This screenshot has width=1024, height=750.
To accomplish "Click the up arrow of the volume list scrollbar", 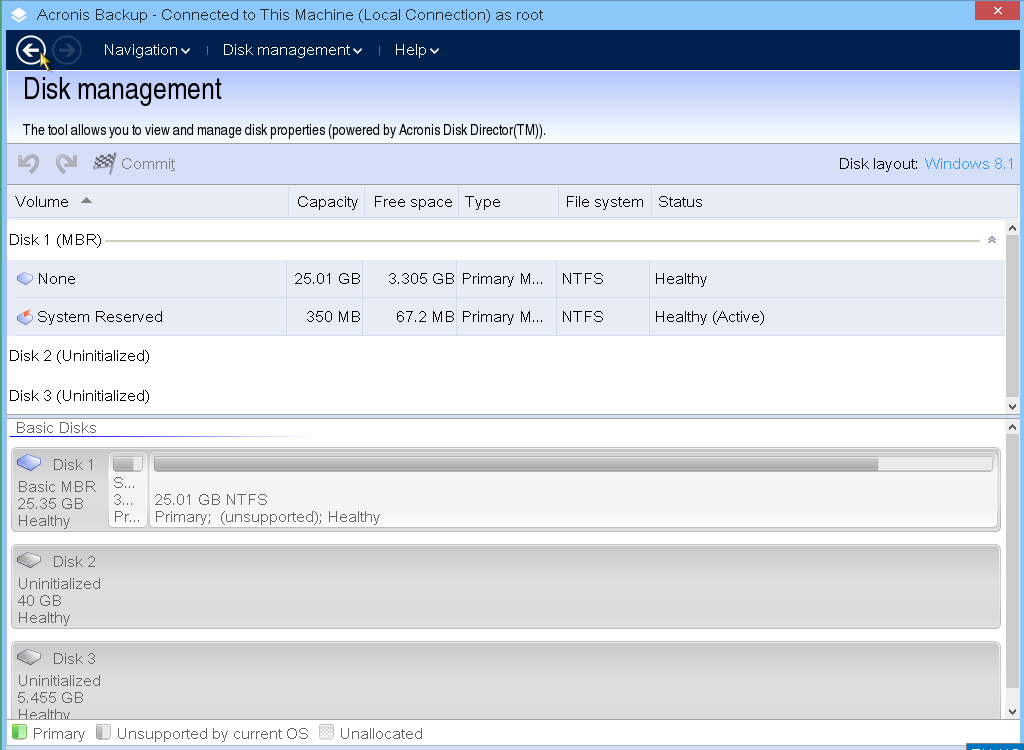I will (1012, 228).
